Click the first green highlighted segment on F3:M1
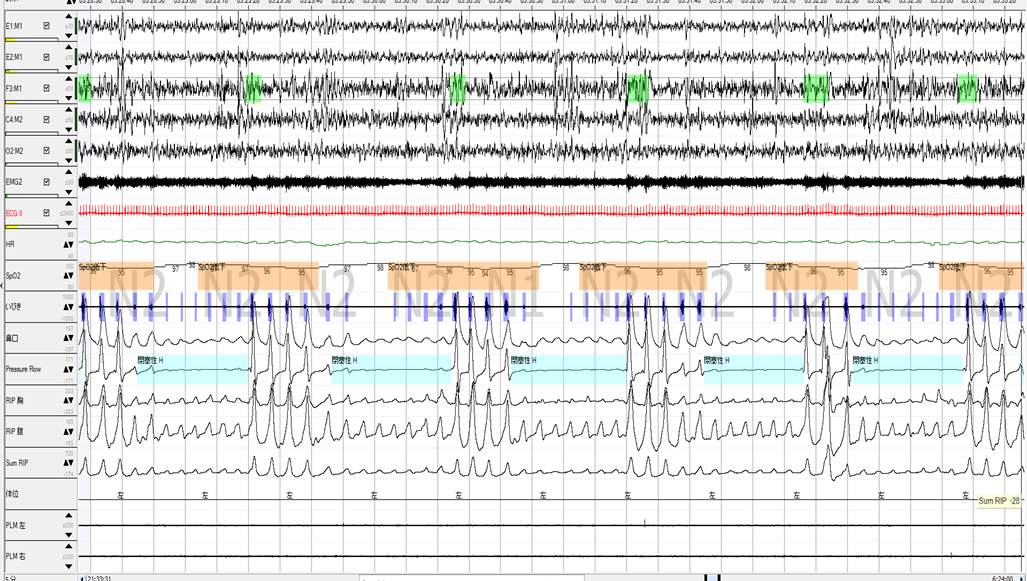 85,88
